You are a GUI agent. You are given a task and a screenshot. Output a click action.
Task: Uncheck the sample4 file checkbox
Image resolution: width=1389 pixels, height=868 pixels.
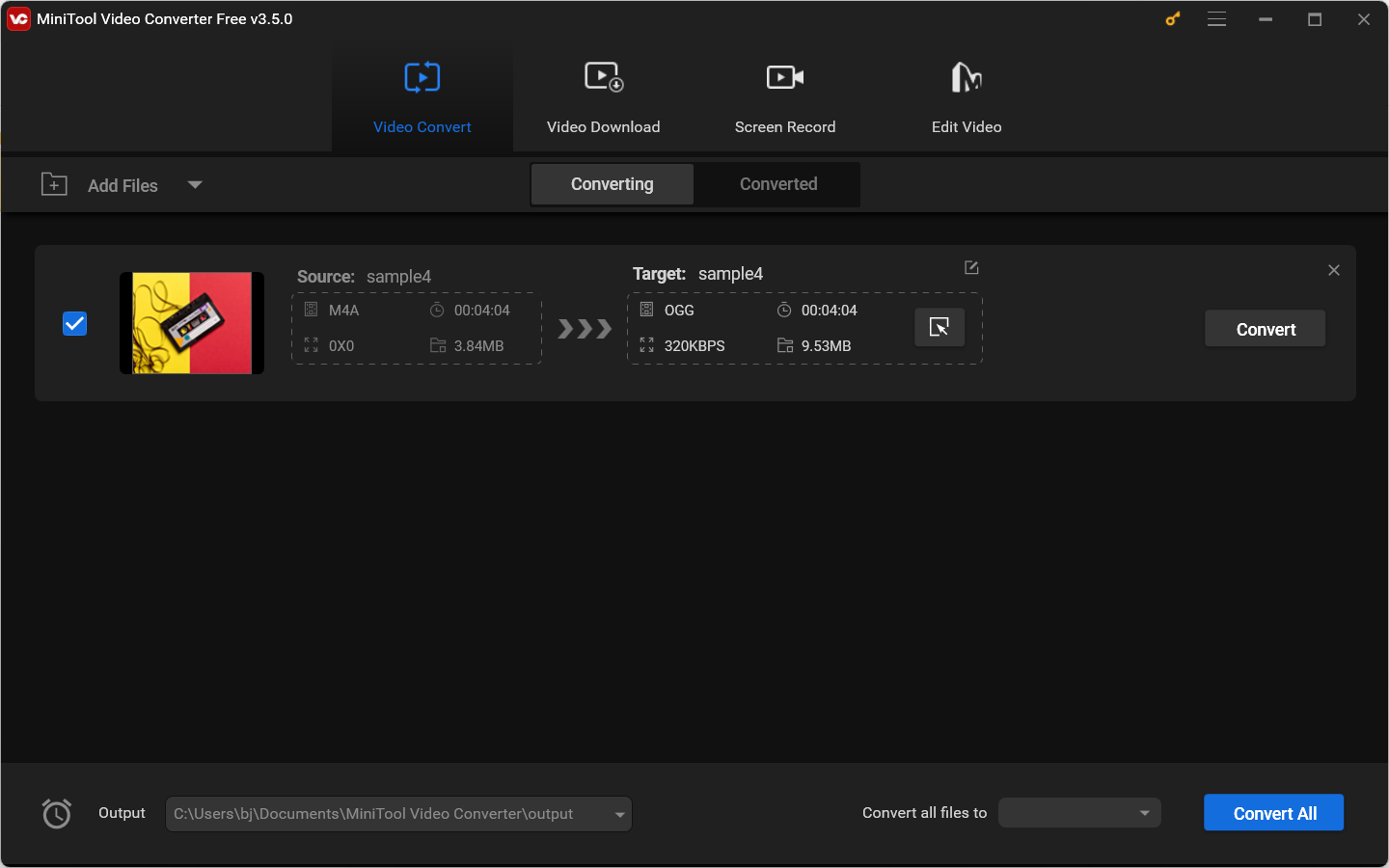74,324
